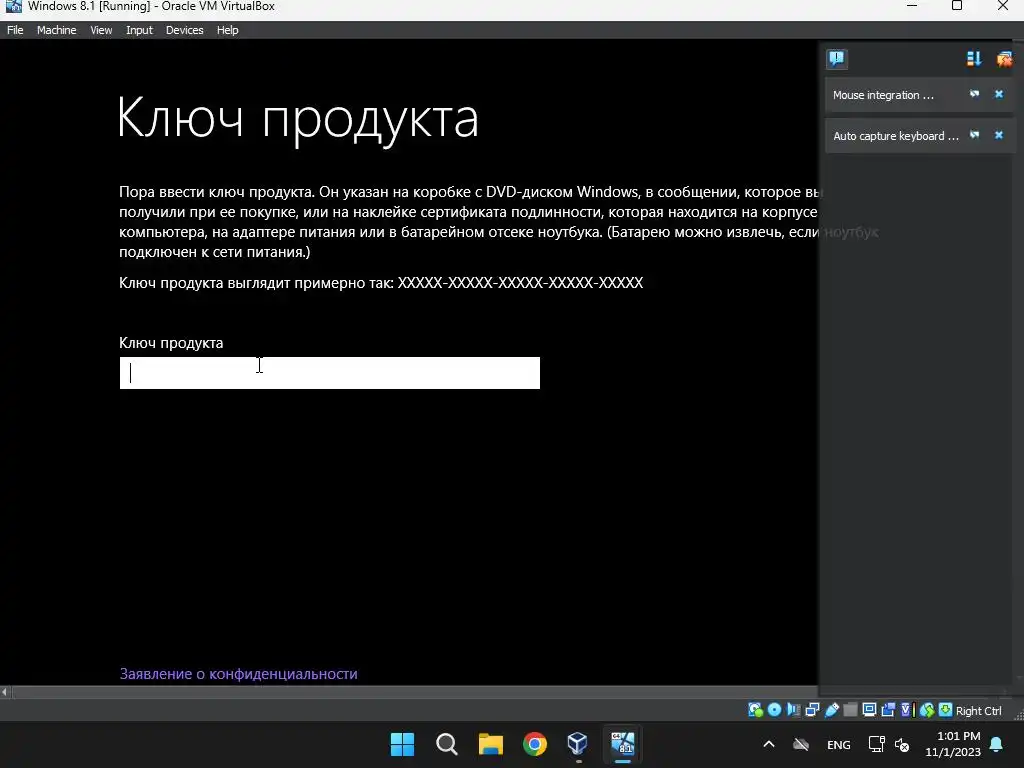Viewport: 1024px width, 768px height.
Task: Open the View menu
Action: click(x=101, y=30)
